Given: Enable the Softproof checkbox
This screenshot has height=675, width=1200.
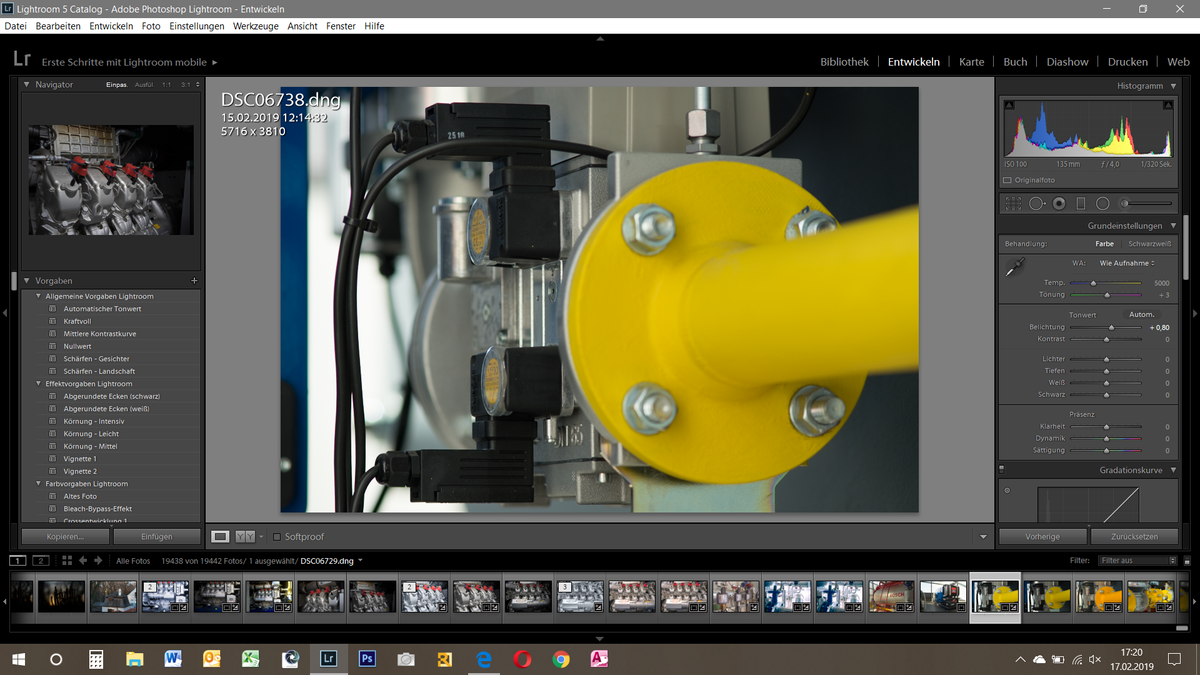Looking at the screenshot, I should point(276,536).
